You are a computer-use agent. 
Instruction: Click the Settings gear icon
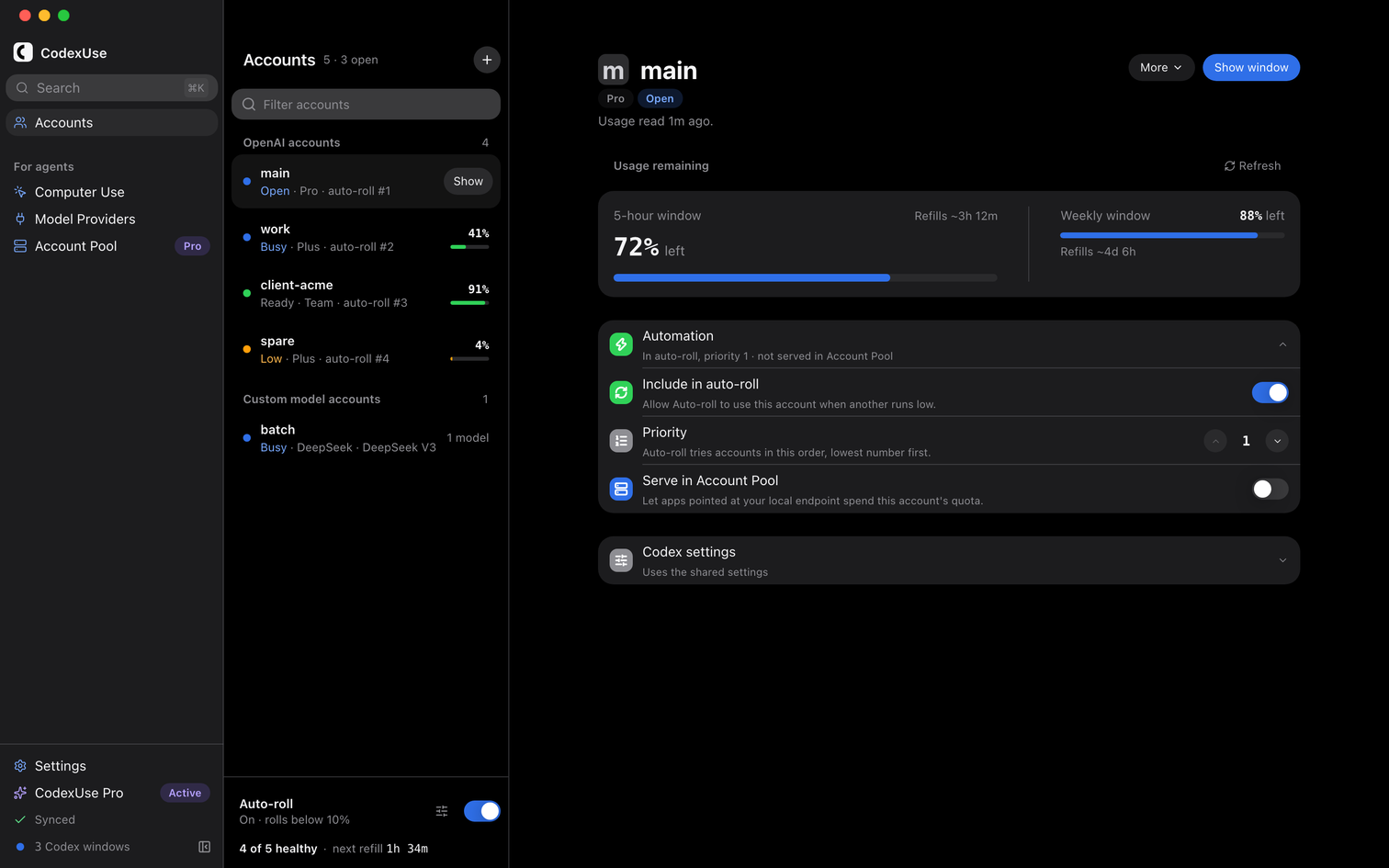(x=20, y=766)
